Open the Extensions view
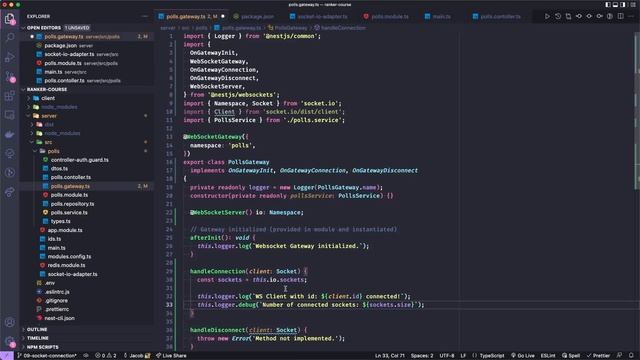Image resolution: width=640 pixels, height=360 pixels. [x=9, y=96]
